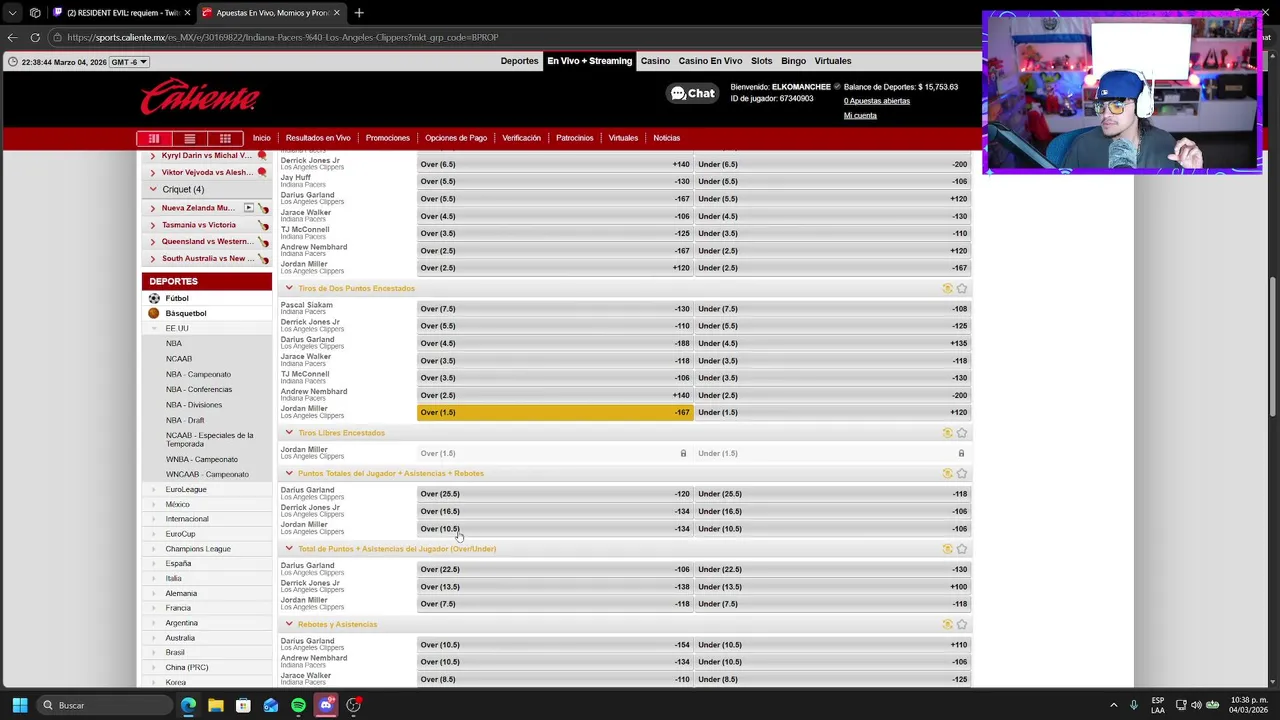This screenshot has height=720, width=1280.
Task: Open Queensland vs Western match
Action: pyautogui.click(x=207, y=242)
